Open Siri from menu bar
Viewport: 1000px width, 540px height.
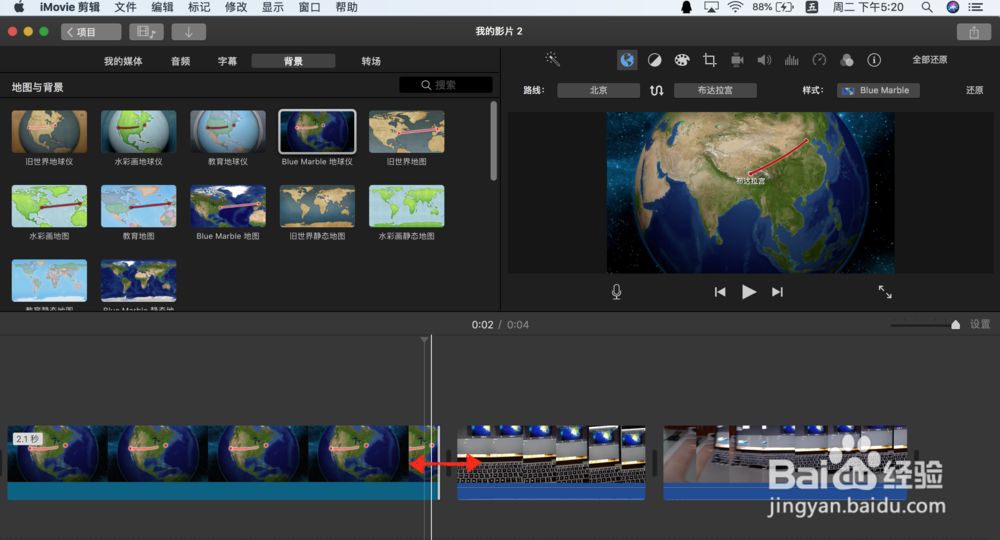[952, 7]
